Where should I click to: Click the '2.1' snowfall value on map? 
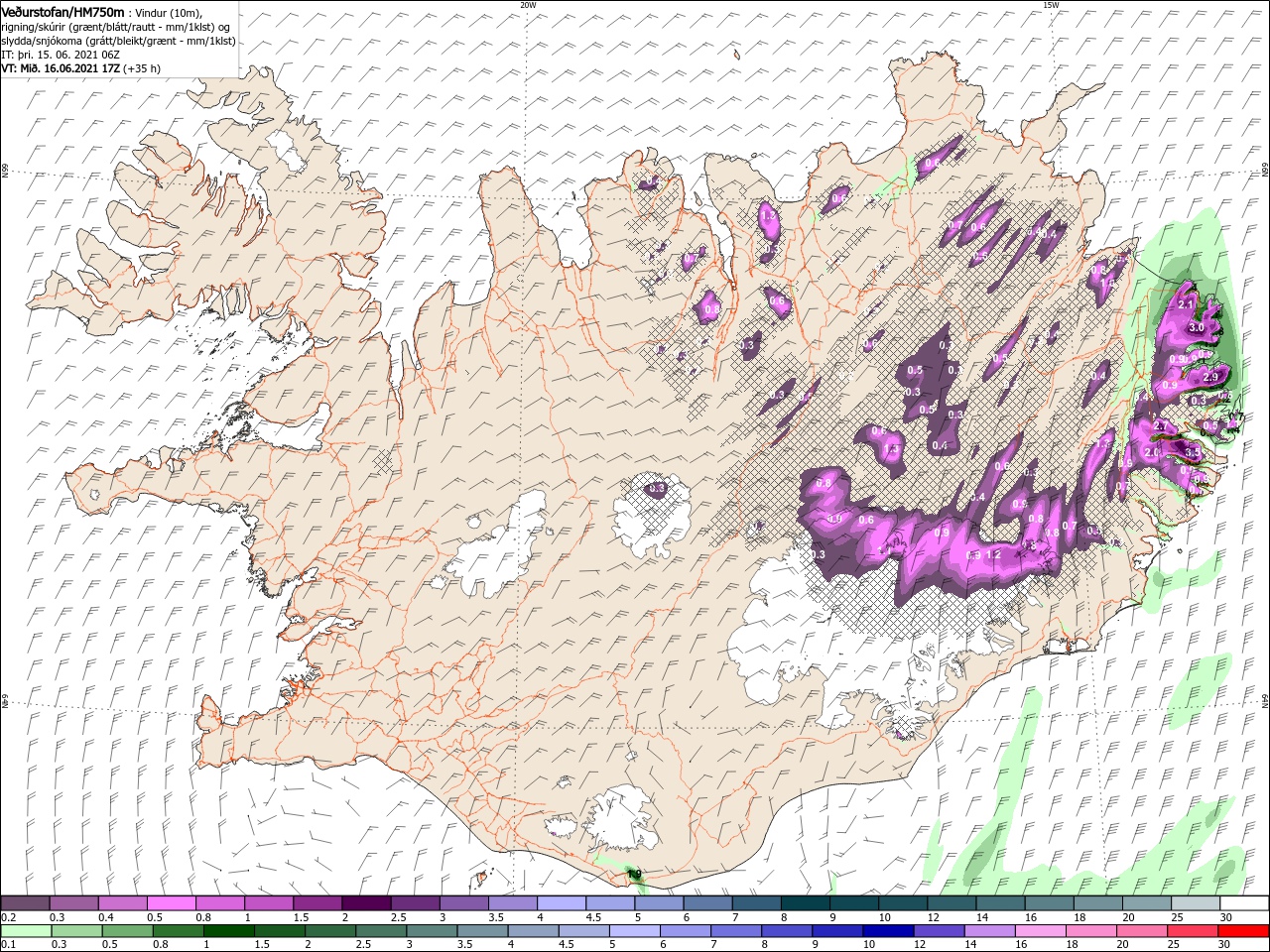pos(1186,302)
